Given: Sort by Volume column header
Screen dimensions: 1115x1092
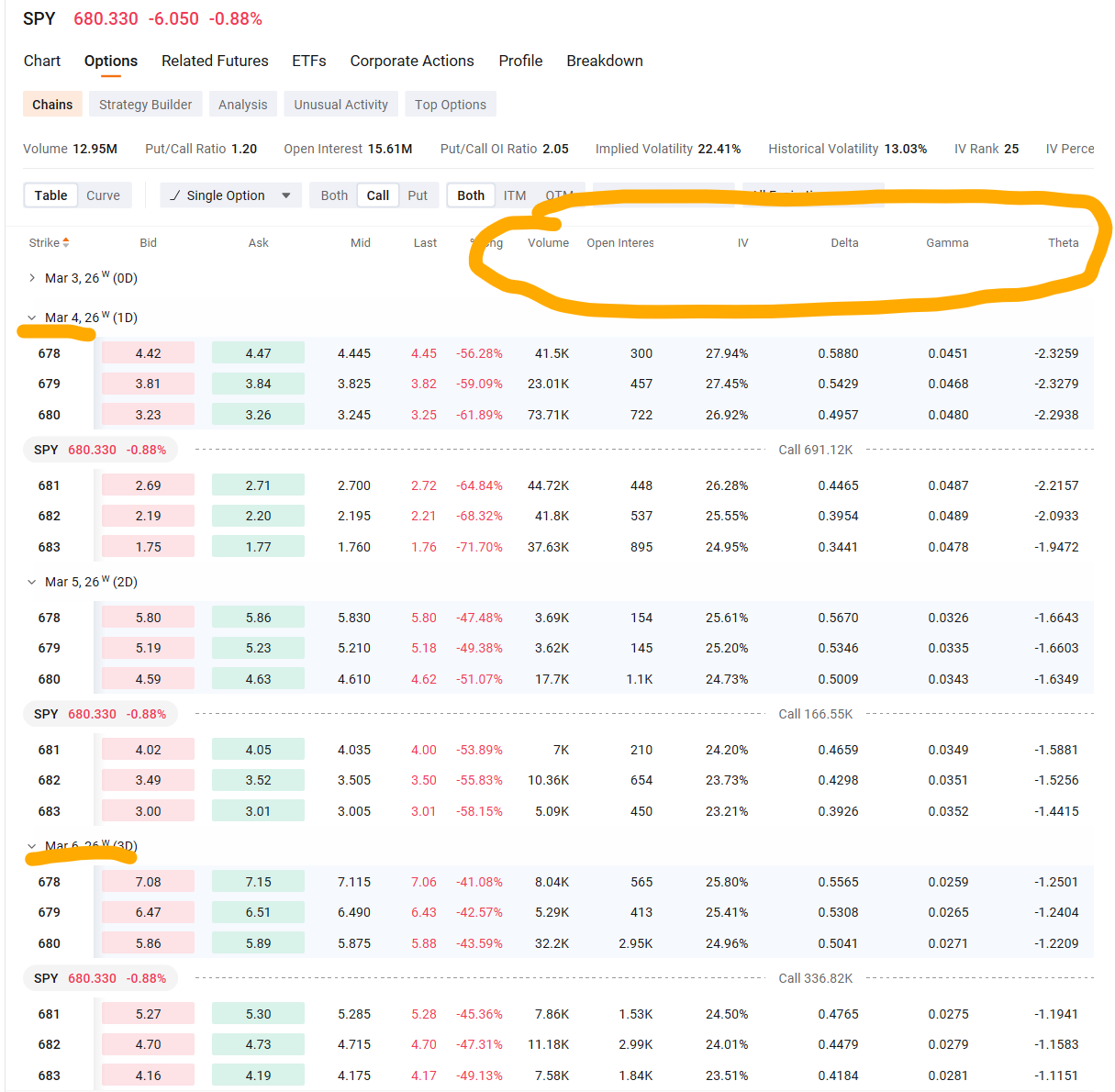Looking at the screenshot, I should click(x=548, y=243).
